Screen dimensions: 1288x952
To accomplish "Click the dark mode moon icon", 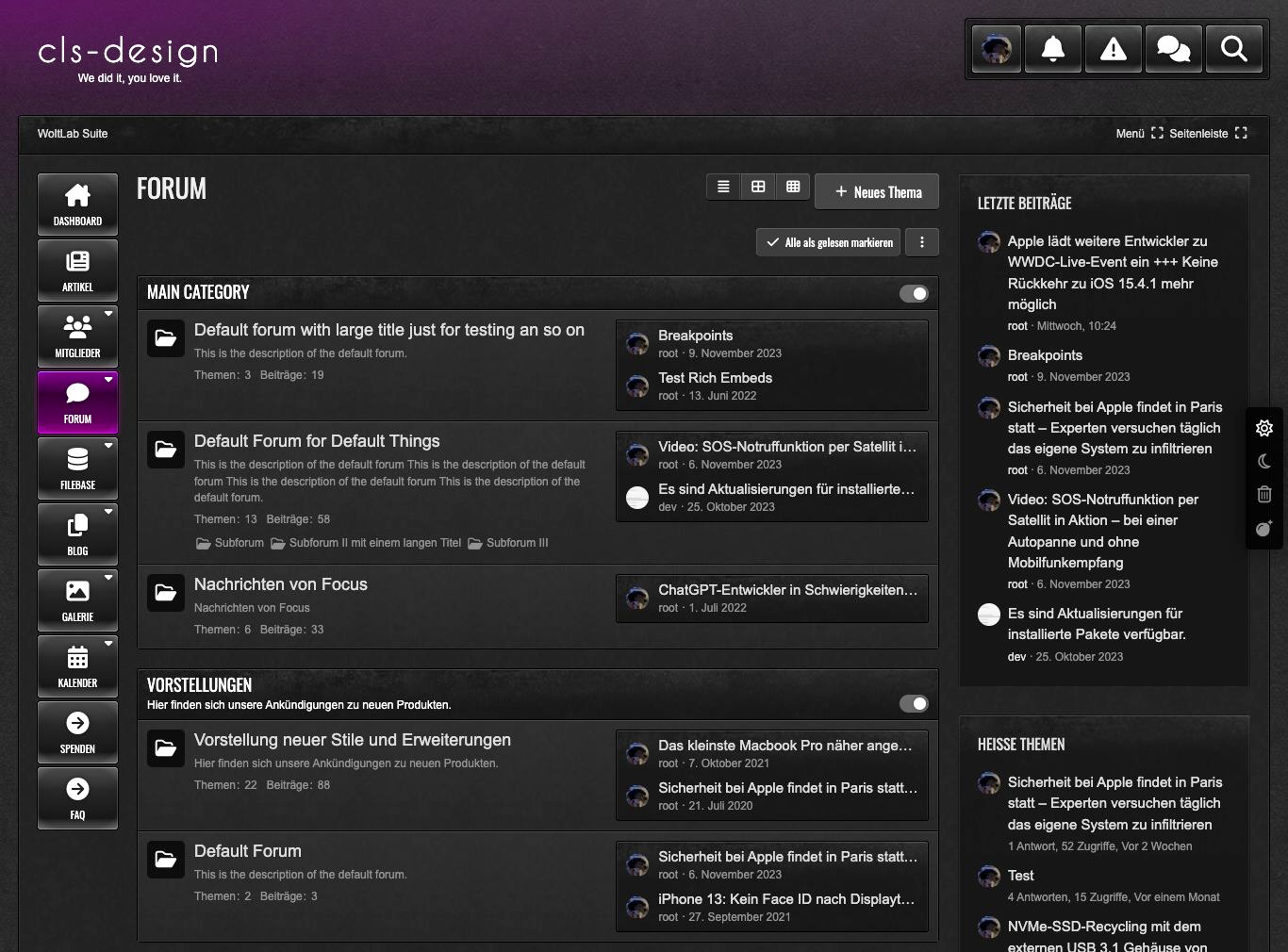I will [x=1264, y=461].
